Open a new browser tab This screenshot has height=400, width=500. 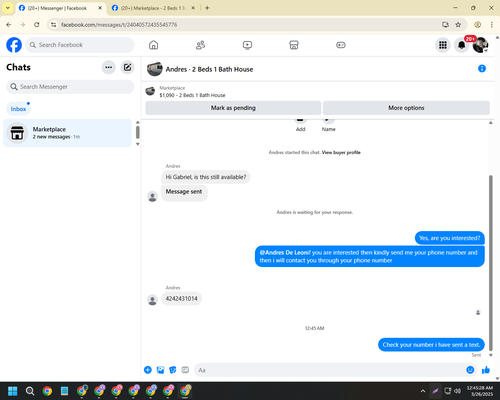coord(207,8)
